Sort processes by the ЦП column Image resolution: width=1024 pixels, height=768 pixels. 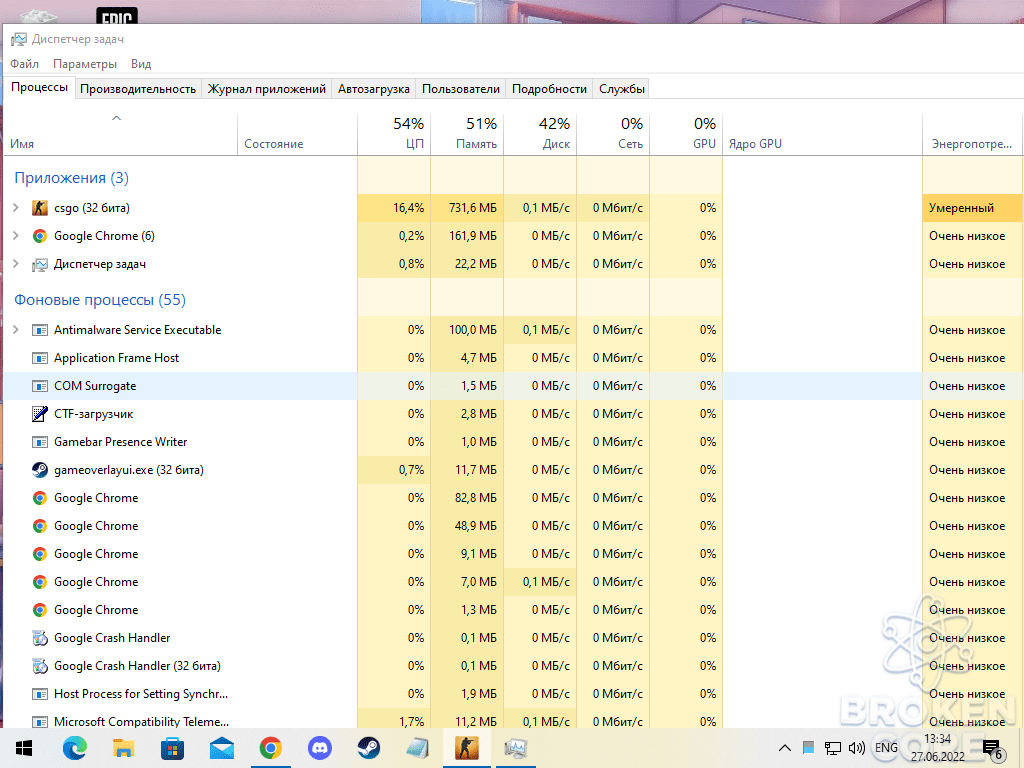(x=394, y=134)
